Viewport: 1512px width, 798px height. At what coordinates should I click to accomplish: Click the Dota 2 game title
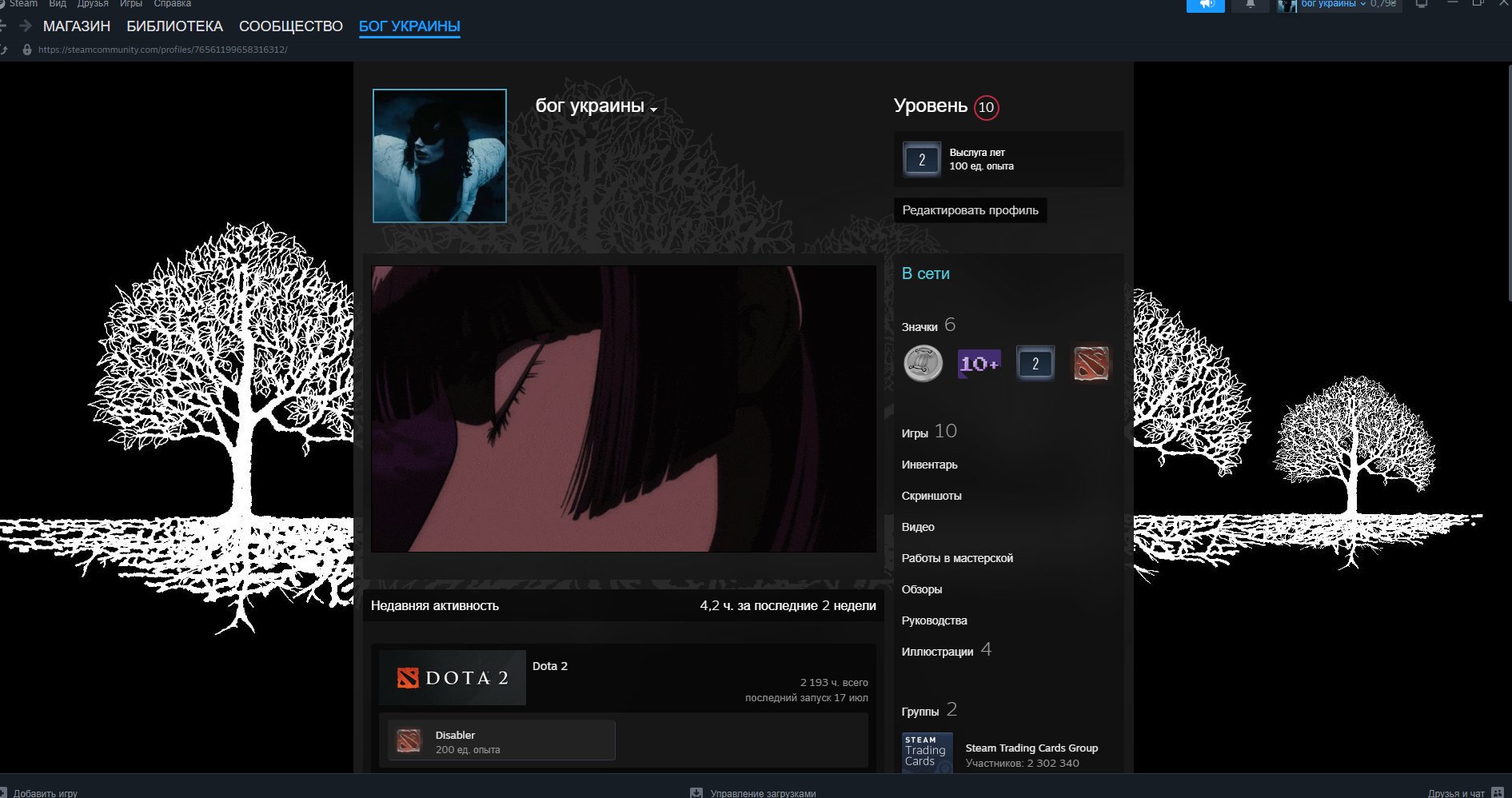tap(550, 666)
